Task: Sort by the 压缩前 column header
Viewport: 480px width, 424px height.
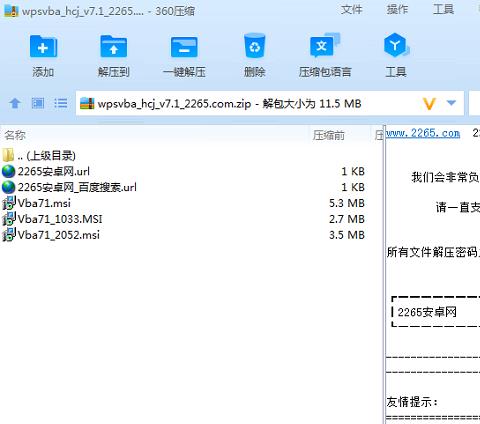Action: coord(329,135)
